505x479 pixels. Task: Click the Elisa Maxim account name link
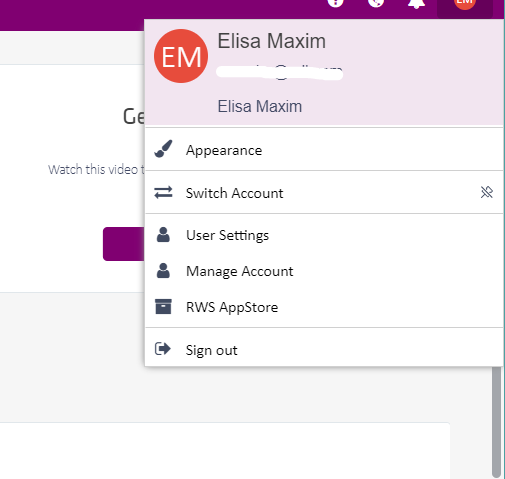pos(260,107)
